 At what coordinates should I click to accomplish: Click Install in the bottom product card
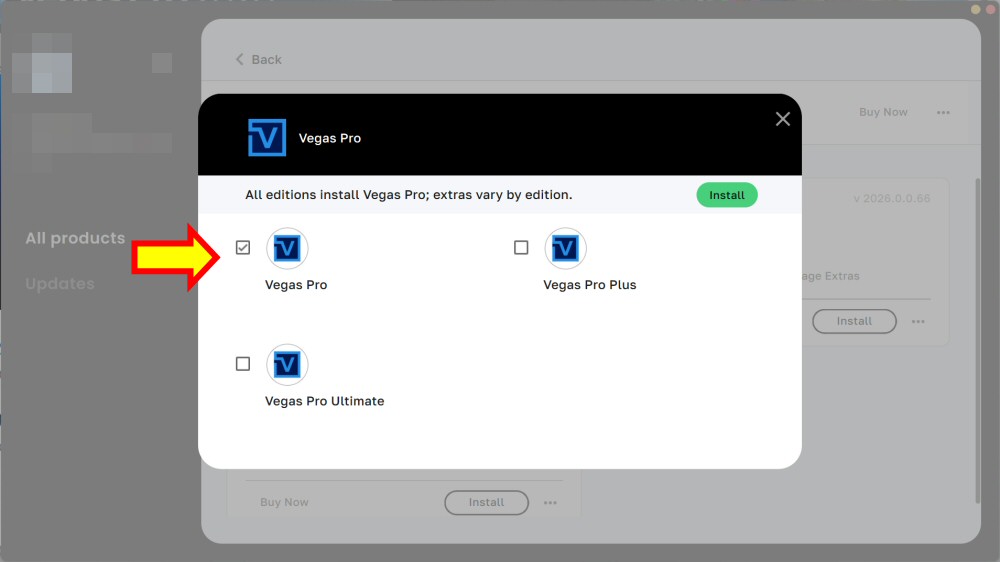pos(486,503)
